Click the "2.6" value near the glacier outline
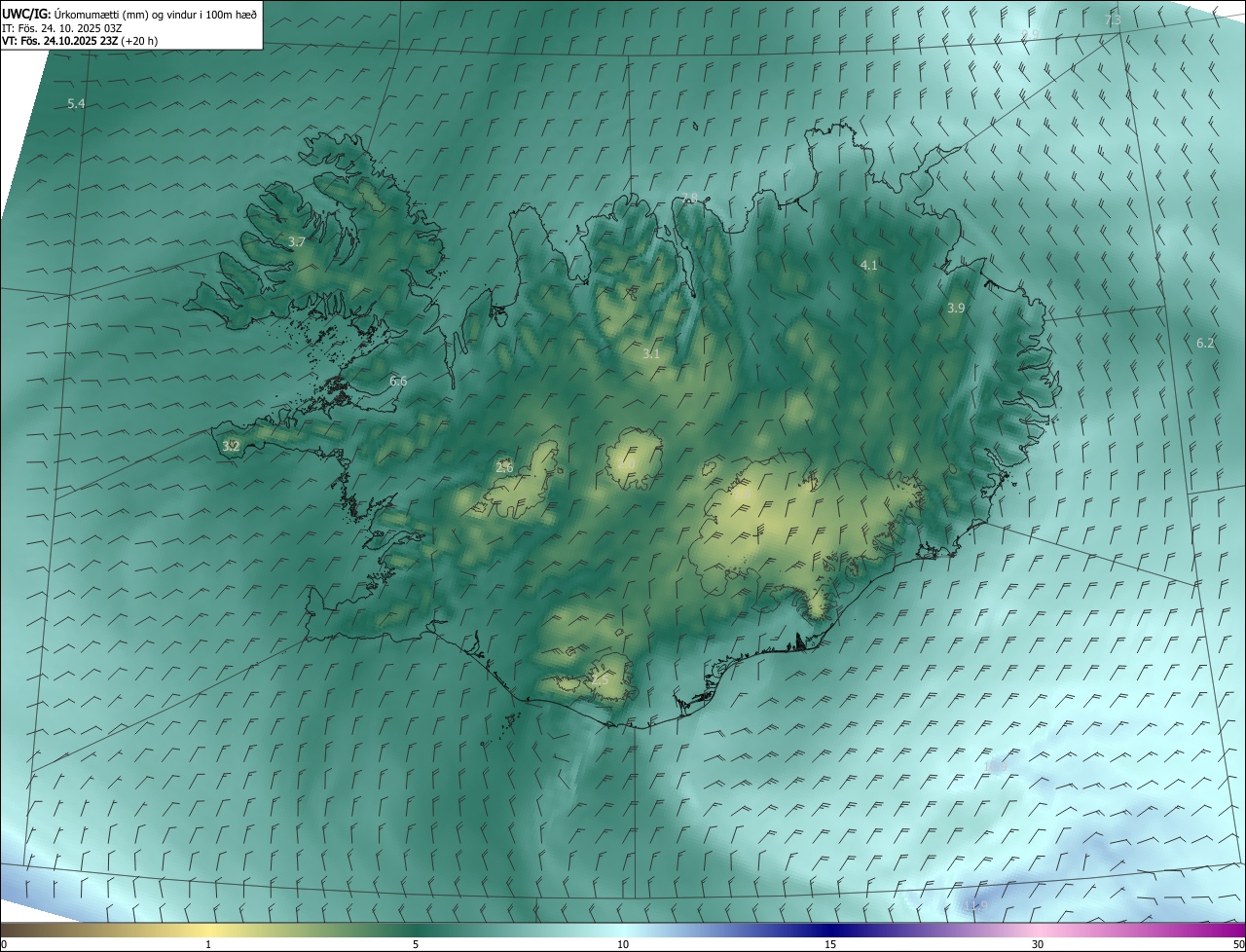 504,467
